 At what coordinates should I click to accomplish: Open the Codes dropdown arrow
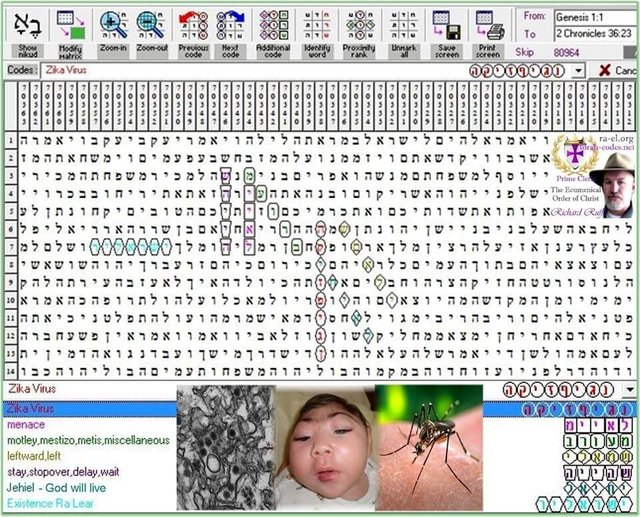(x=578, y=71)
